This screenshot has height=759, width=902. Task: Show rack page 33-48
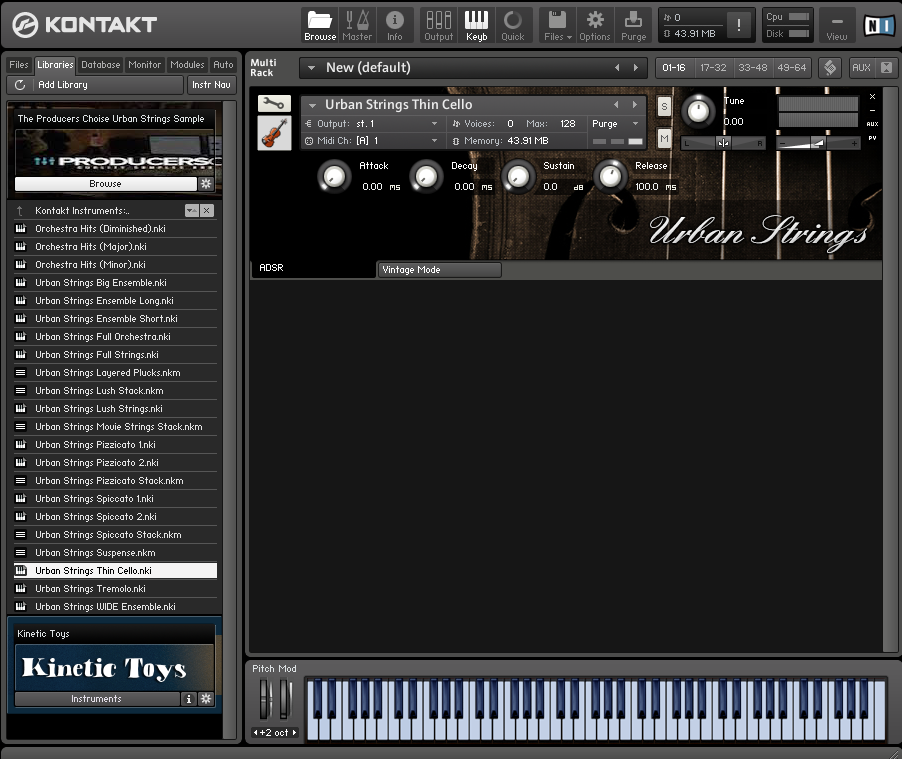[x=752, y=68]
